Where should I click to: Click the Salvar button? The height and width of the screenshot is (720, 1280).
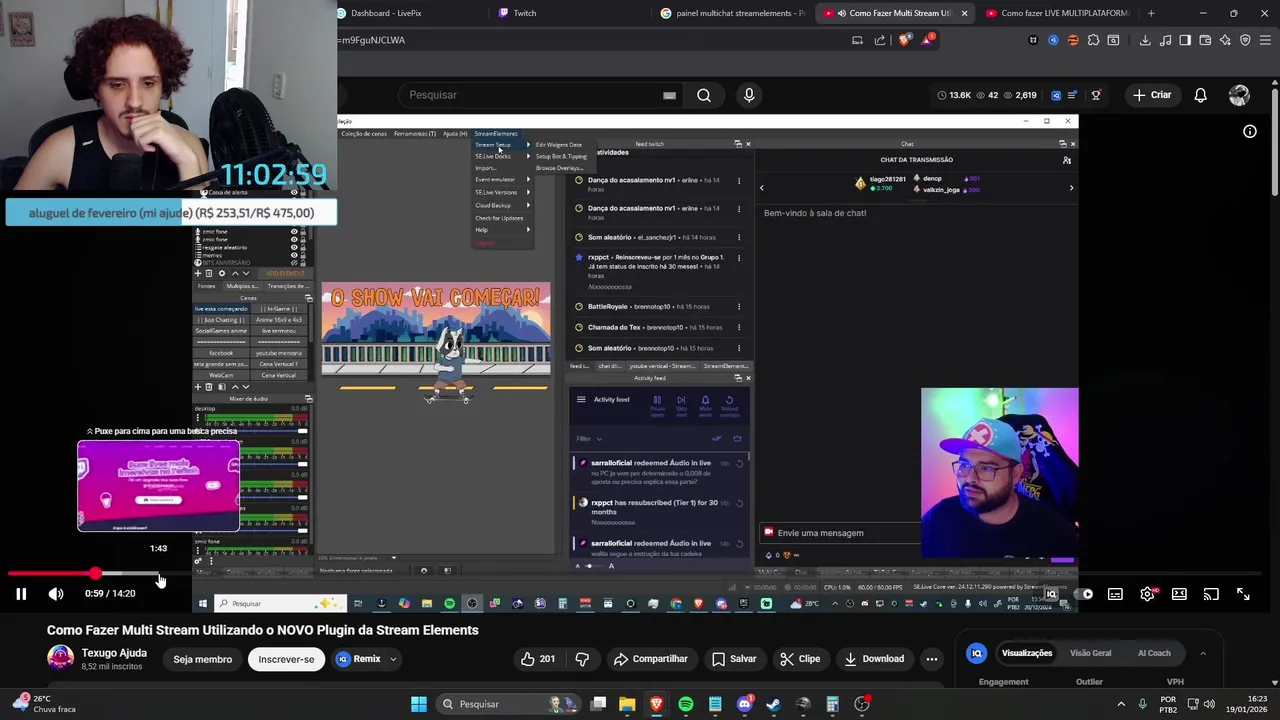tap(733, 659)
